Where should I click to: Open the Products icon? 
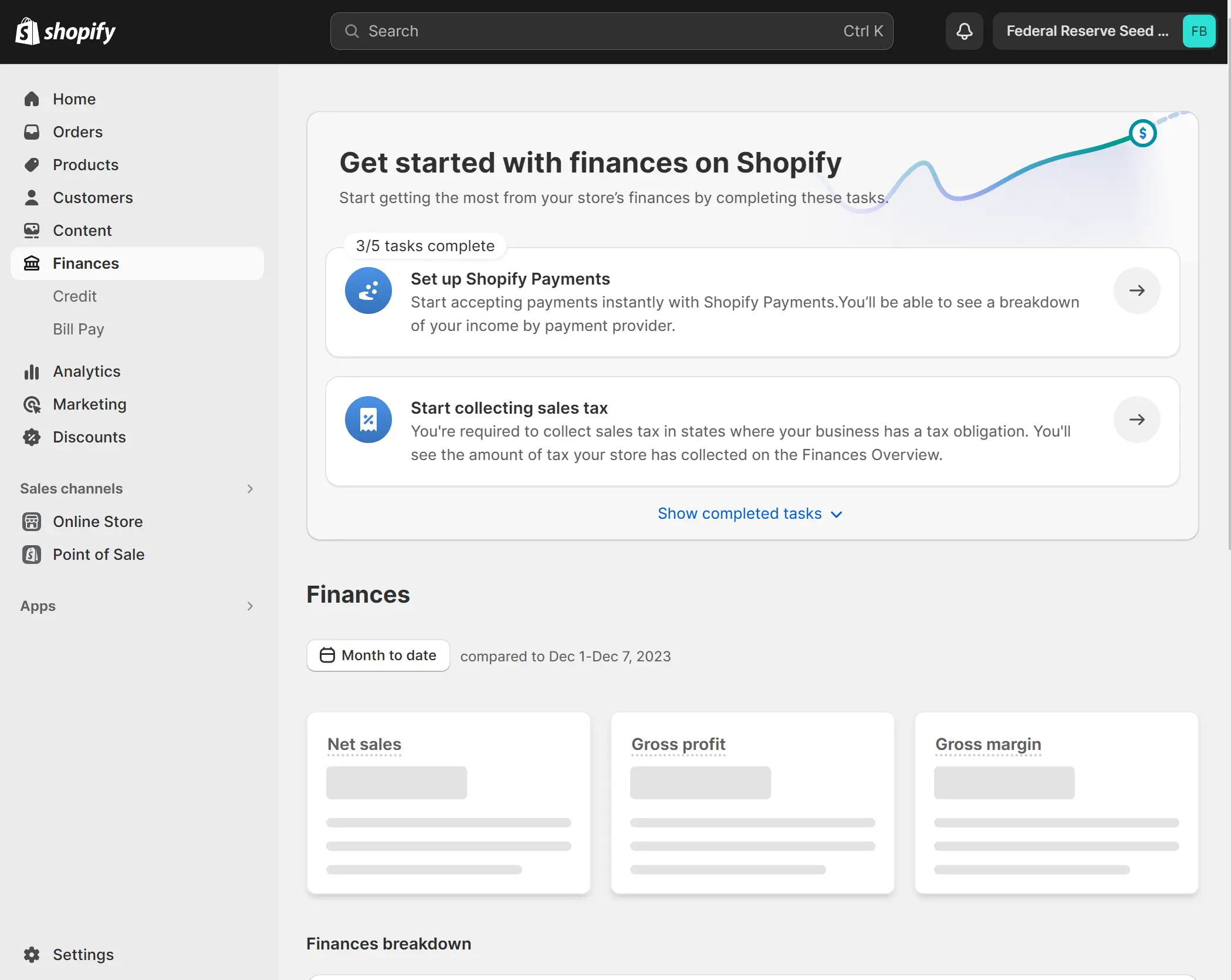(x=32, y=165)
